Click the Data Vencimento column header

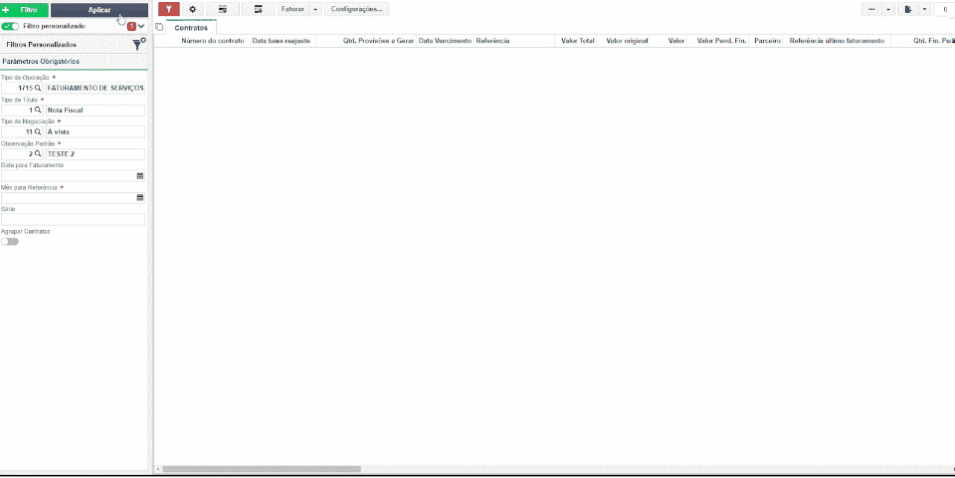click(x=445, y=41)
